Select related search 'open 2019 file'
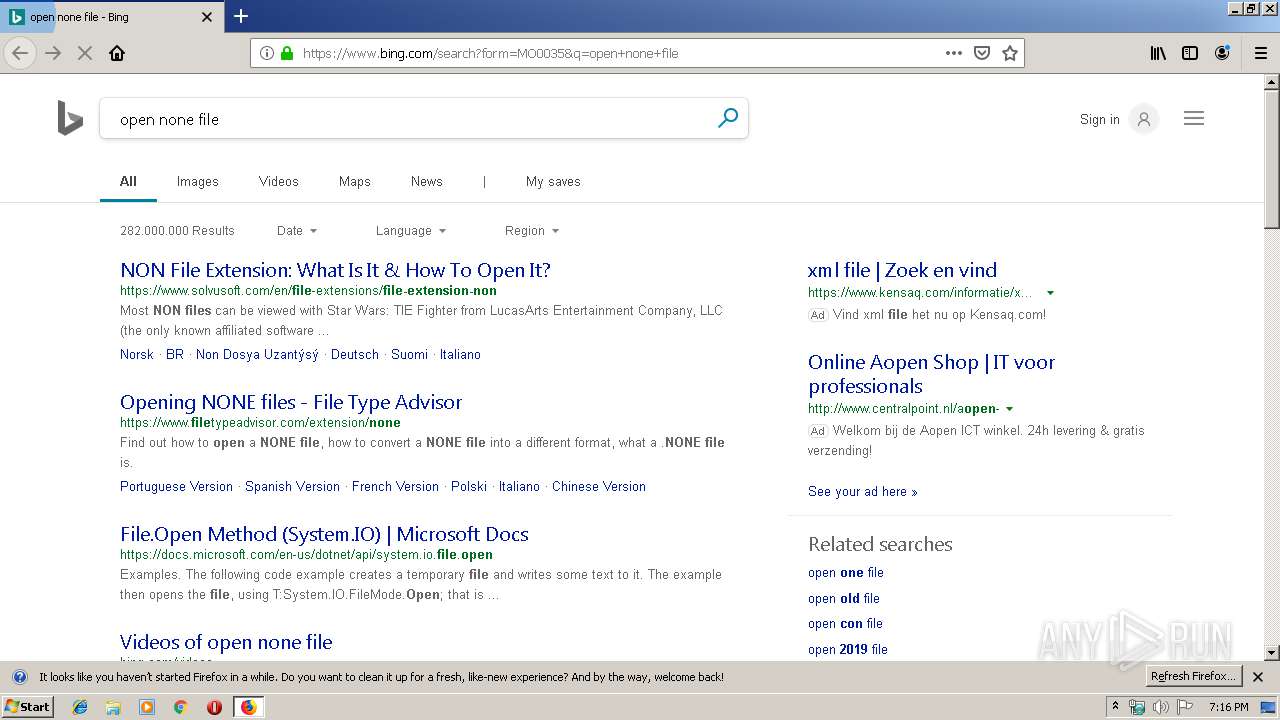Image resolution: width=1280 pixels, height=720 pixels. pyautogui.click(x=848, y=650)
